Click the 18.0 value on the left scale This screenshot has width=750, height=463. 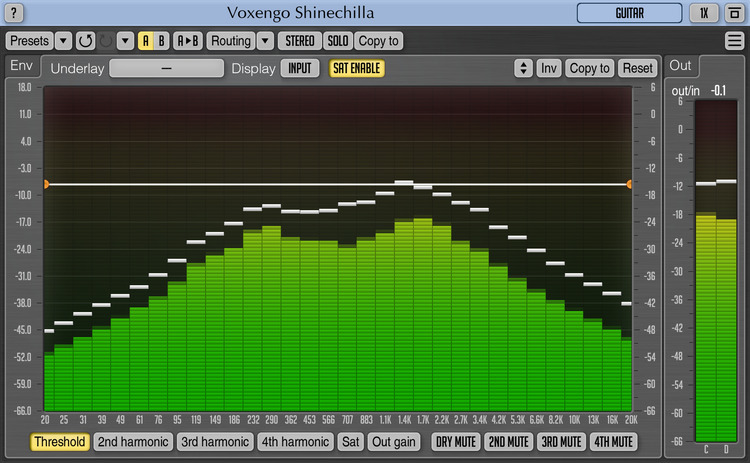pyautogui.click(x=24, y=87)
